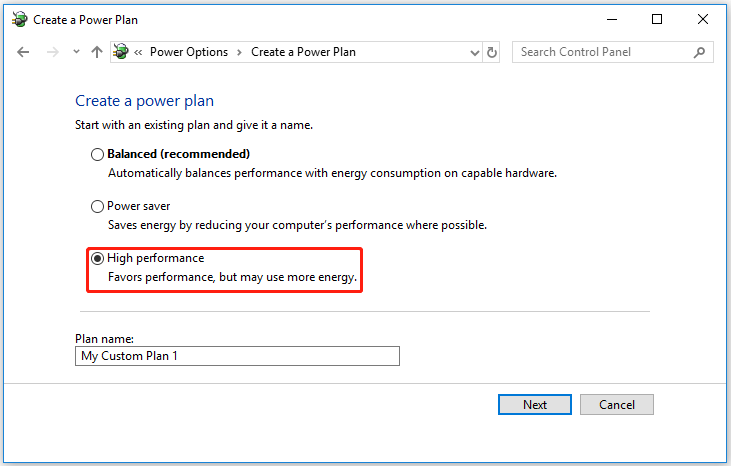Maximize the Create a Power Plan window
This screenshot has width=731, height=466.
click(656, 19)
